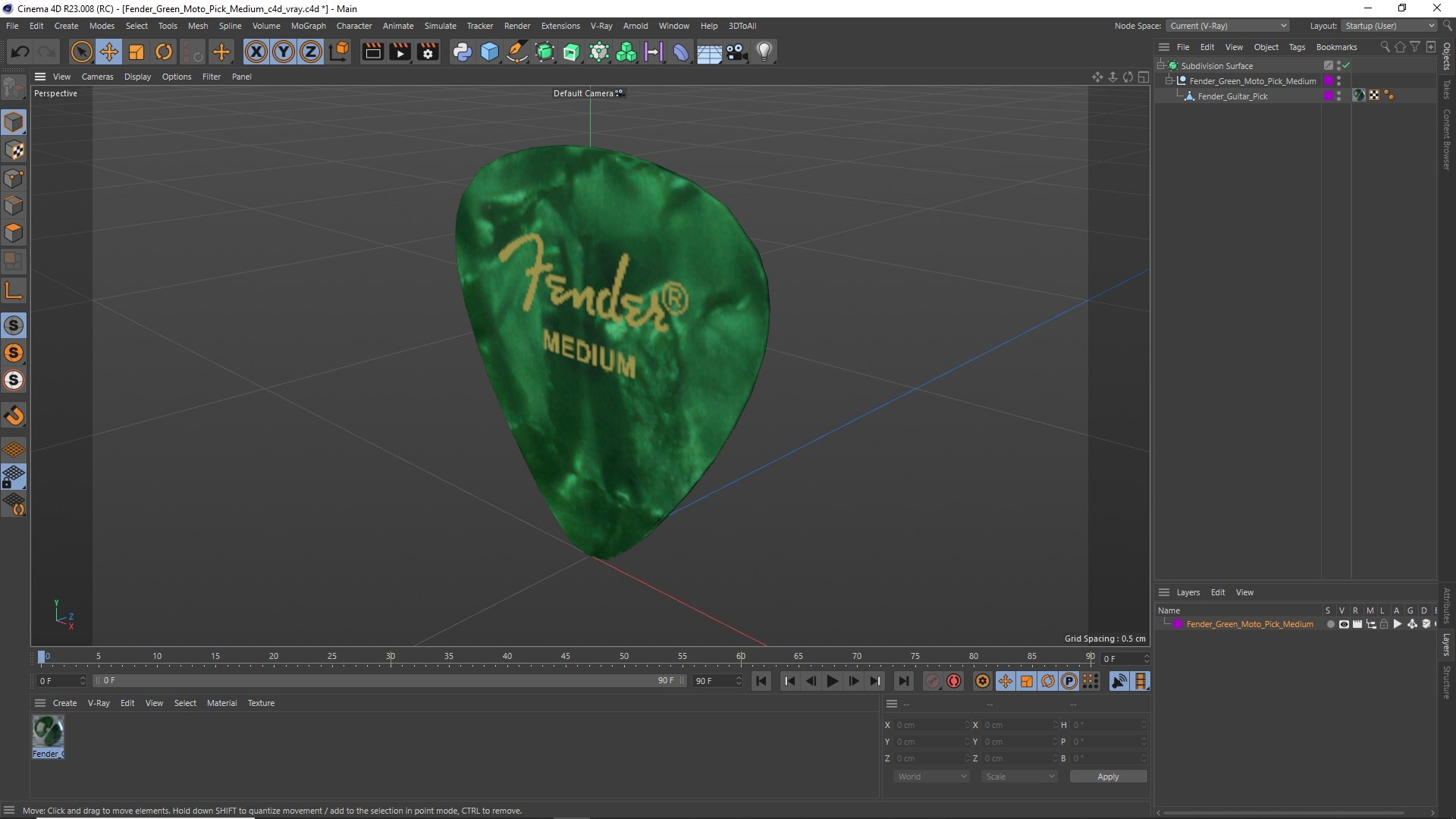Select the Move tool in top toolbar
This screenshot has height=819, width=1456.
tap(109, 52)
